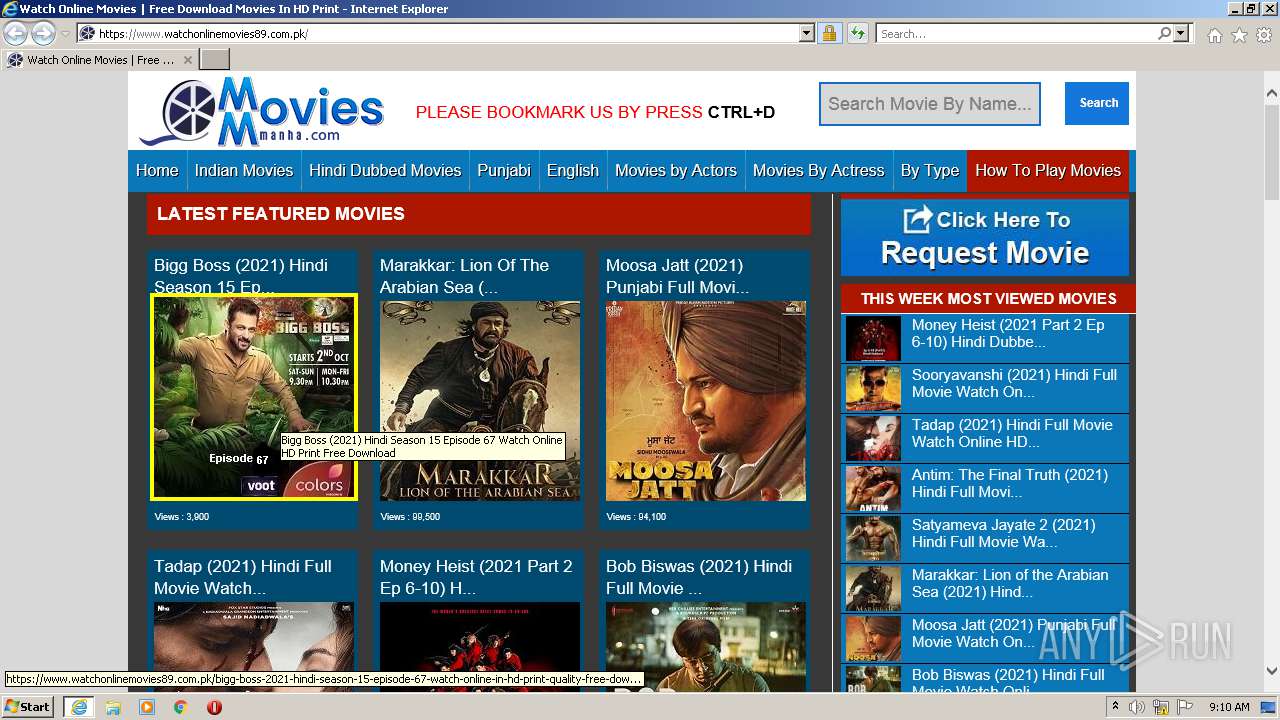
Task: Click Antim sidebar thumbnail
Action: click(873, 488)
